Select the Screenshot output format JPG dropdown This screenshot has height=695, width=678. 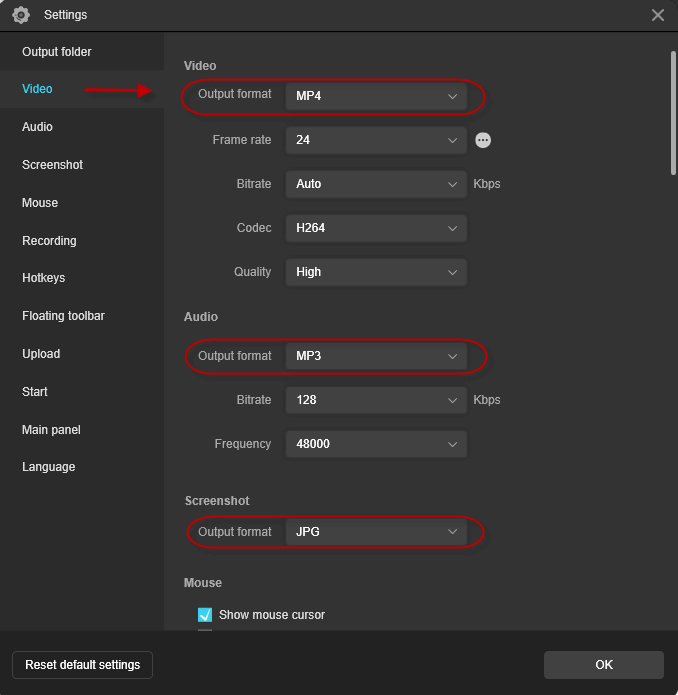pyautogui.click(x=376, y=532)
